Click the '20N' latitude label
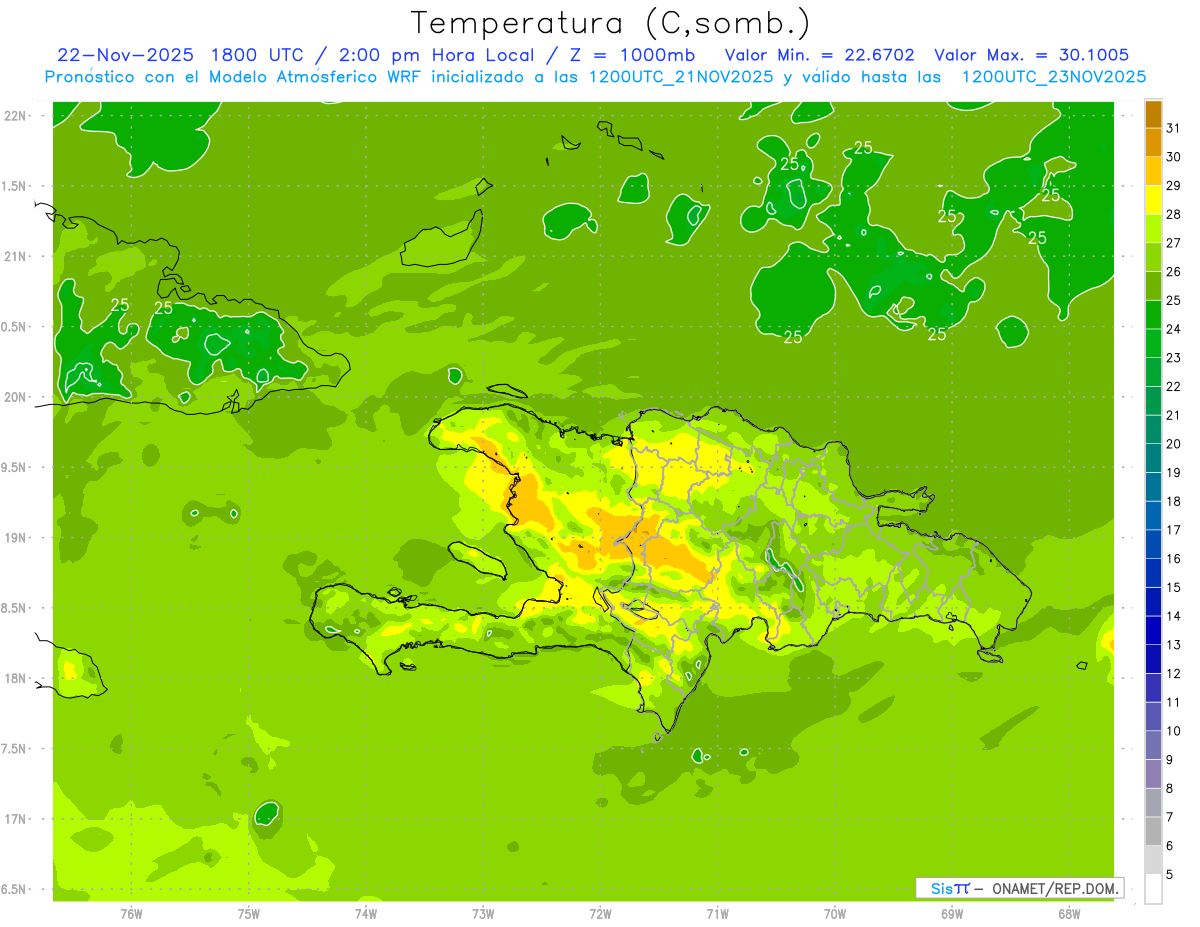The image size is (1200, 927). pos(16,397)
